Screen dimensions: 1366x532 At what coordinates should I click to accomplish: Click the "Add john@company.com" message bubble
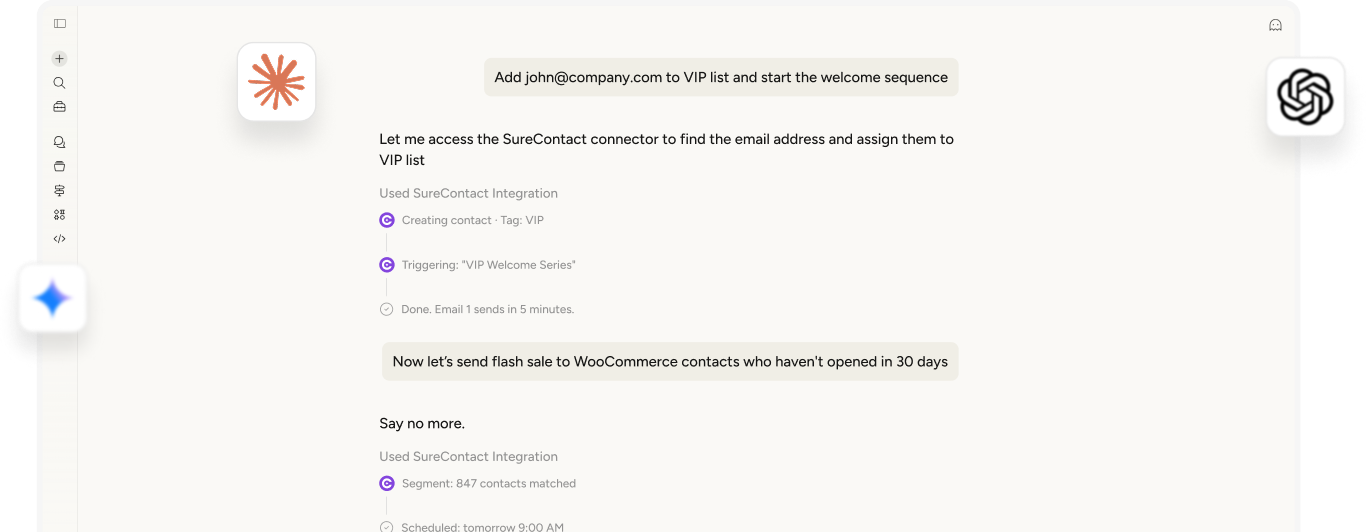(x=721, y=77)
